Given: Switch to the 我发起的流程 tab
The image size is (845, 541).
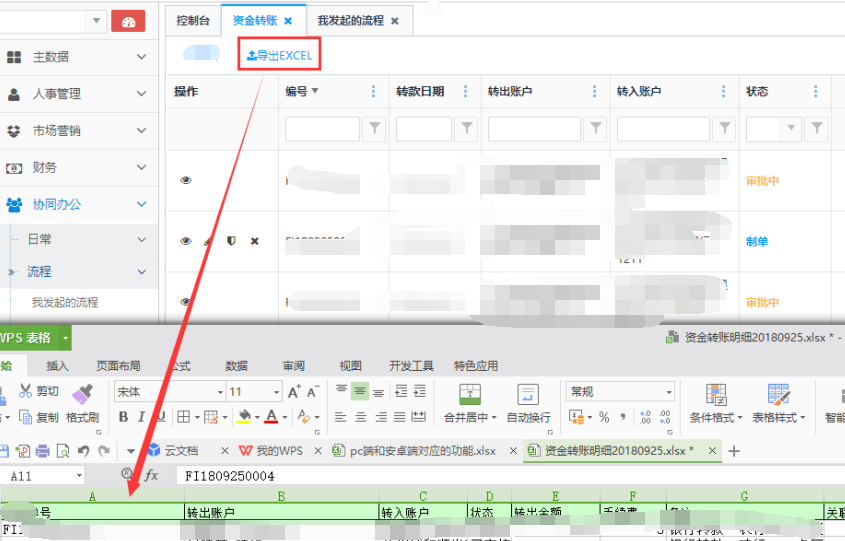Looking at the screenshot, I should [350, 20].
